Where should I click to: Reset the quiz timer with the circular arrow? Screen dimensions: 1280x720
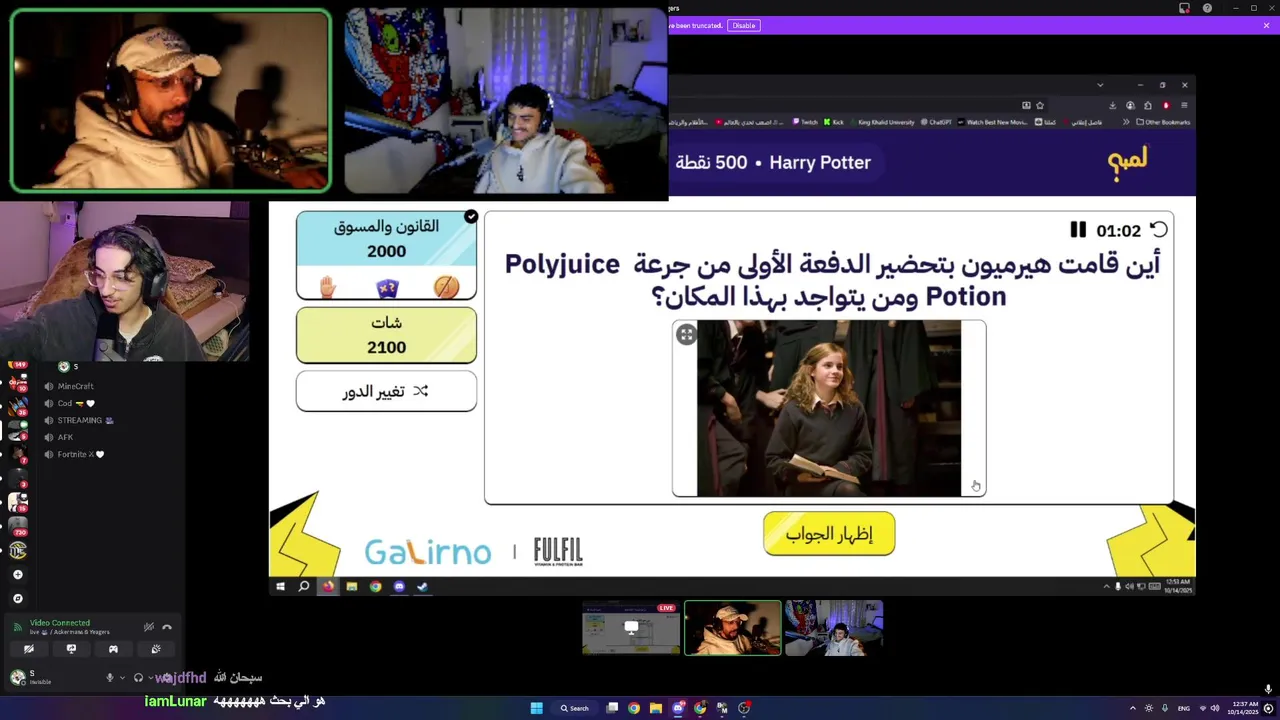tap(1158, 230)
